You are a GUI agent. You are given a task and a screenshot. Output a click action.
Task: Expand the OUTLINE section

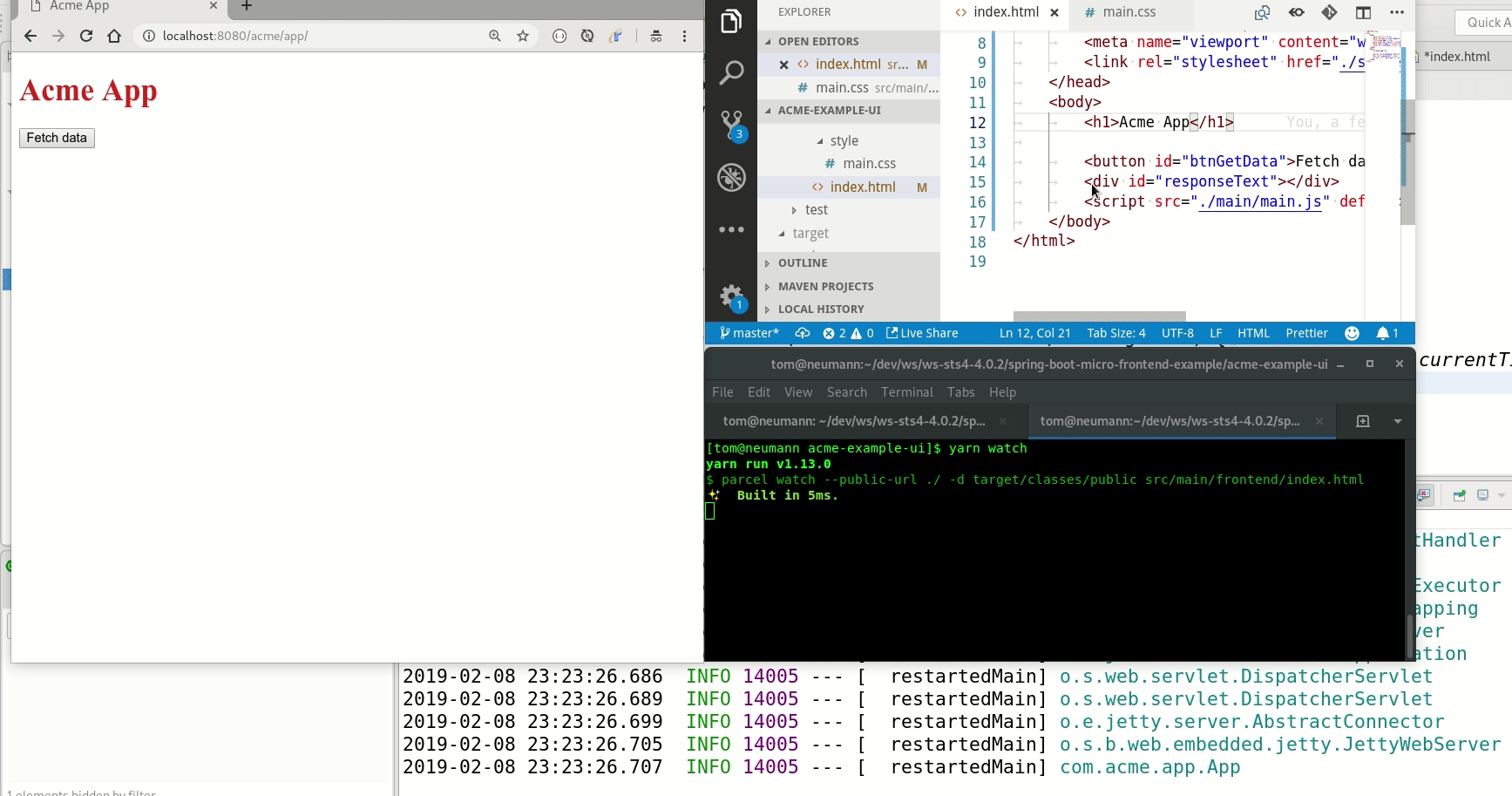(x=803, y=263)
